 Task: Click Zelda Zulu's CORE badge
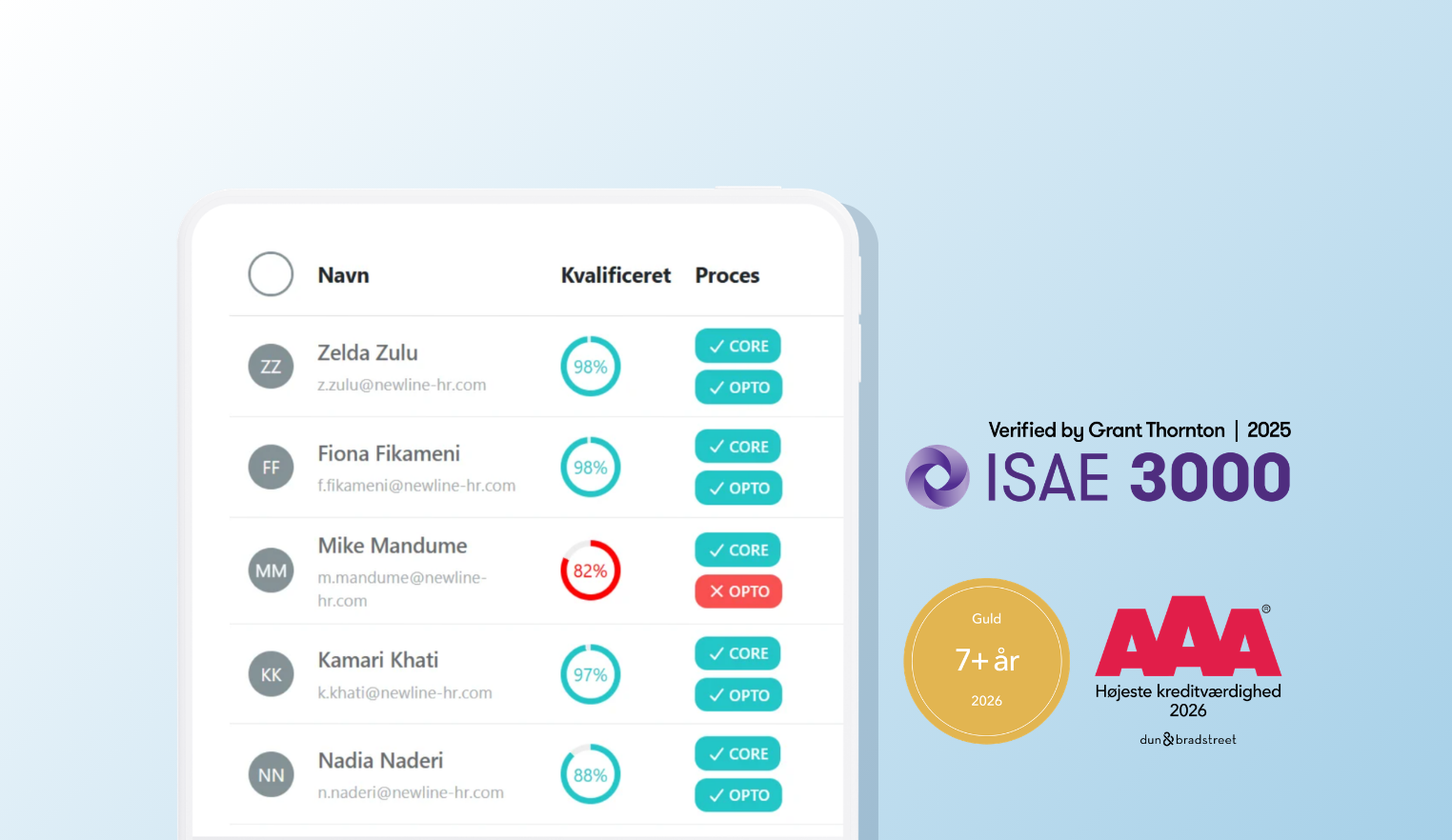point(738,346)
